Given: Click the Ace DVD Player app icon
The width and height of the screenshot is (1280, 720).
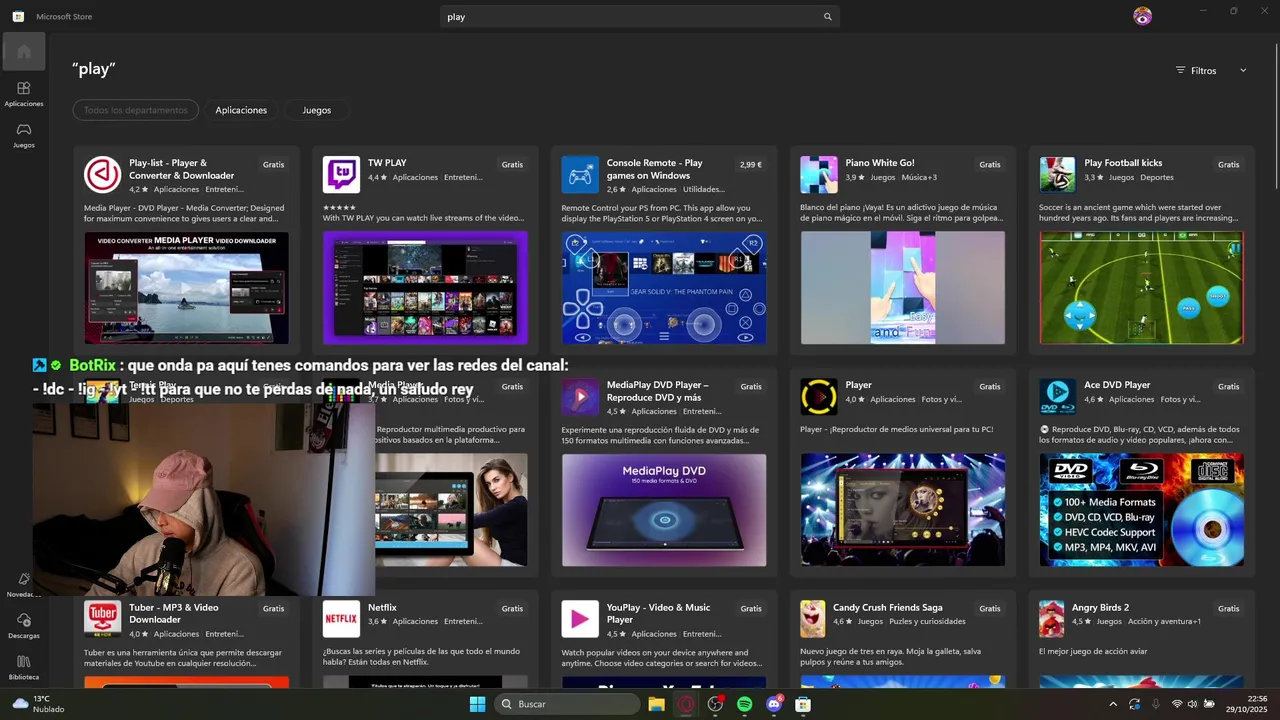Looking at the screenshot, I should [1058, 397].
